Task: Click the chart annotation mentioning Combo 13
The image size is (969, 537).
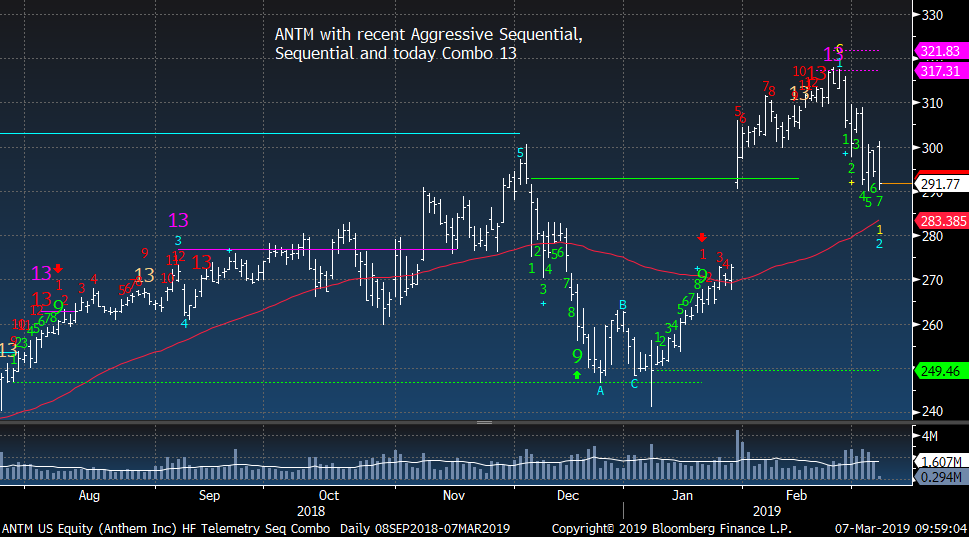Action: point(429,43)
